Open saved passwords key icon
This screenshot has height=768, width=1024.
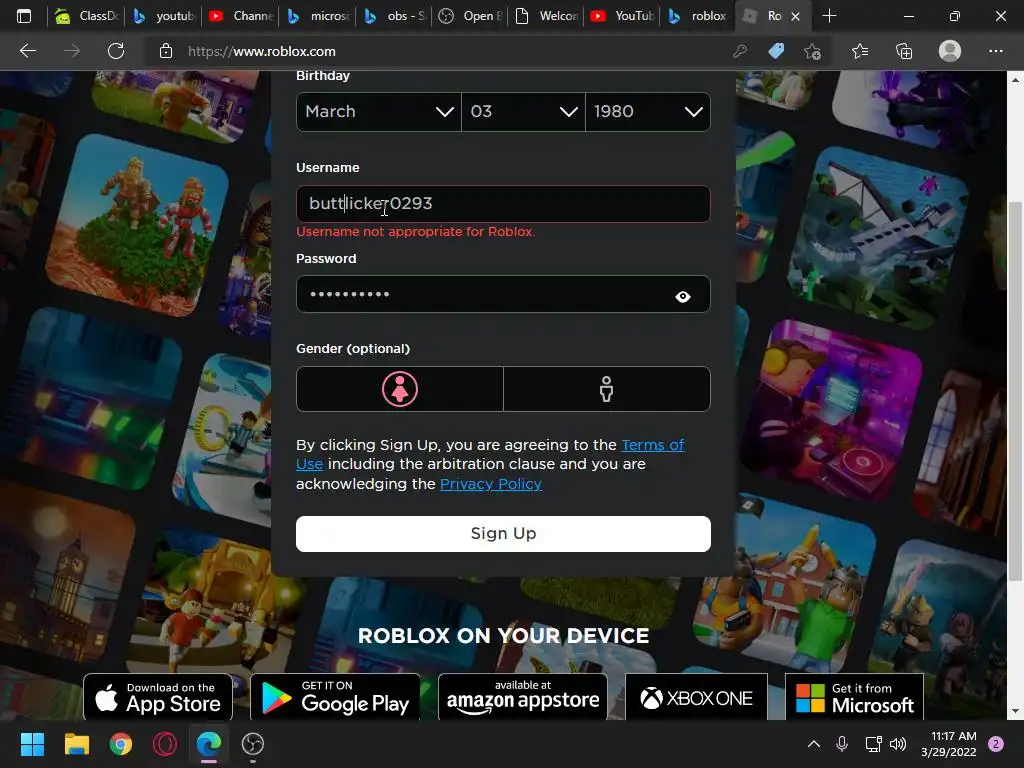pyautogui.click(x=739, y=51)
